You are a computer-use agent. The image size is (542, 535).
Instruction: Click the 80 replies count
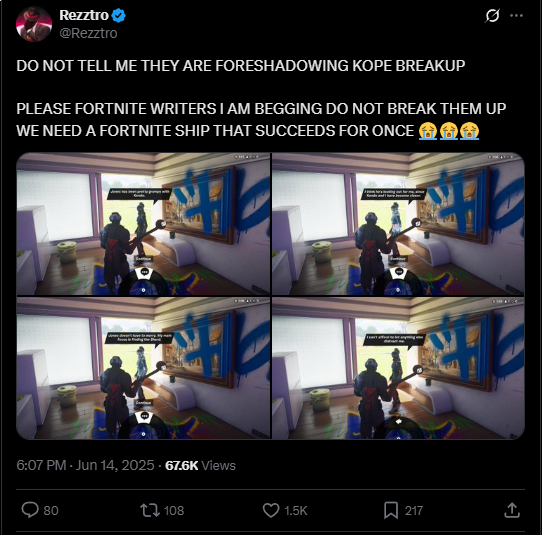click(51, 510)
